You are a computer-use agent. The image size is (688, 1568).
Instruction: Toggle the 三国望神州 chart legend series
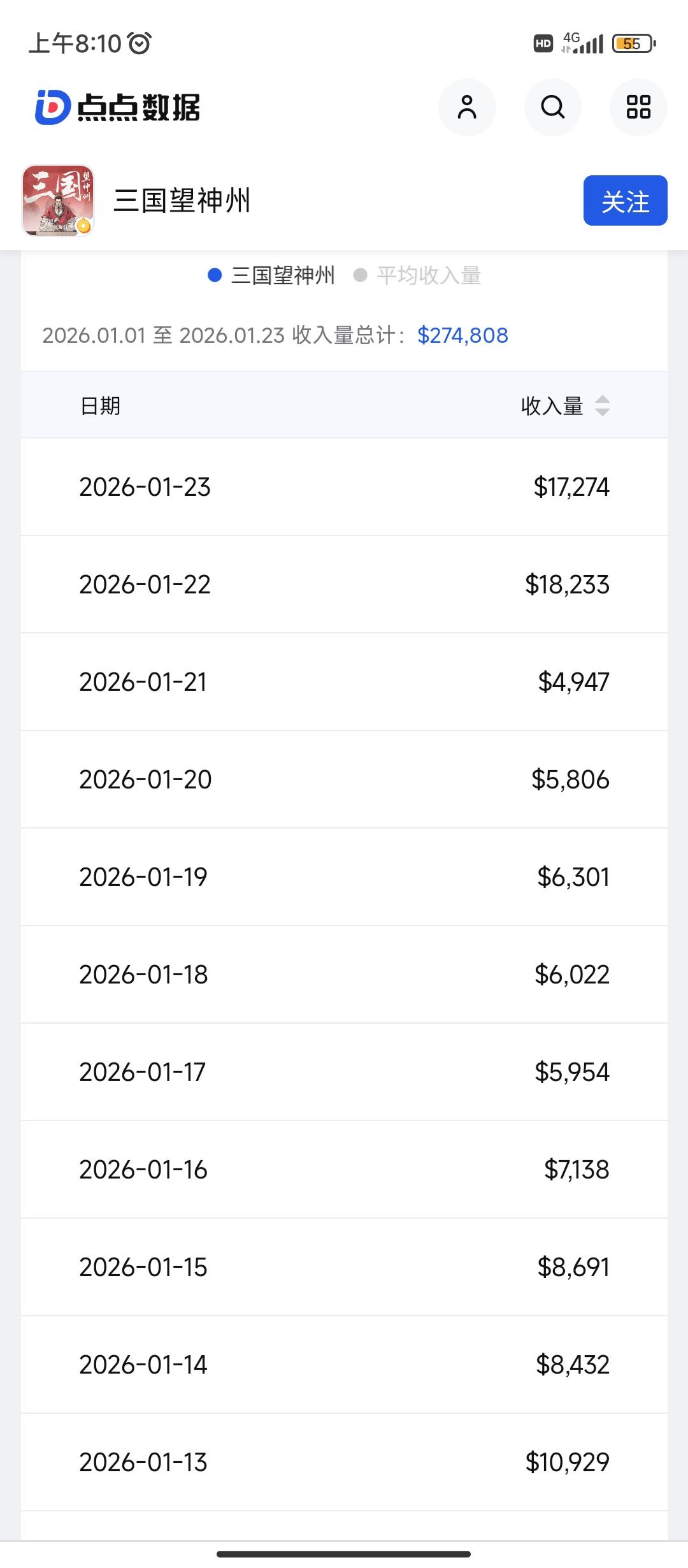[272, 275]
